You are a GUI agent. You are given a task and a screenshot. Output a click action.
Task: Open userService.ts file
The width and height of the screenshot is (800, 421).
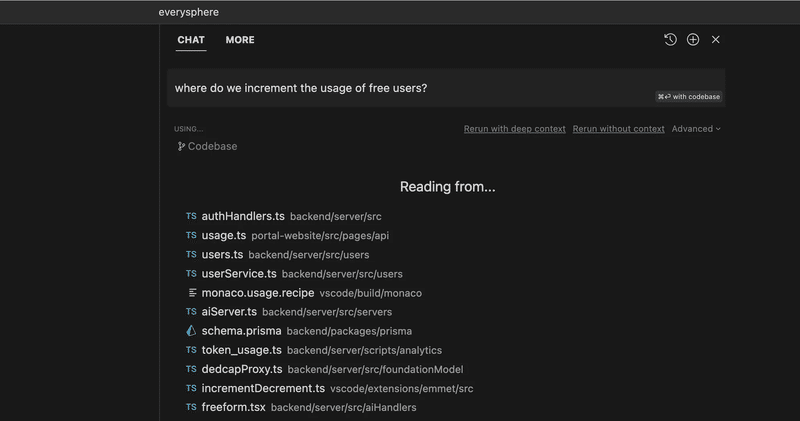(x=239, y=274)
